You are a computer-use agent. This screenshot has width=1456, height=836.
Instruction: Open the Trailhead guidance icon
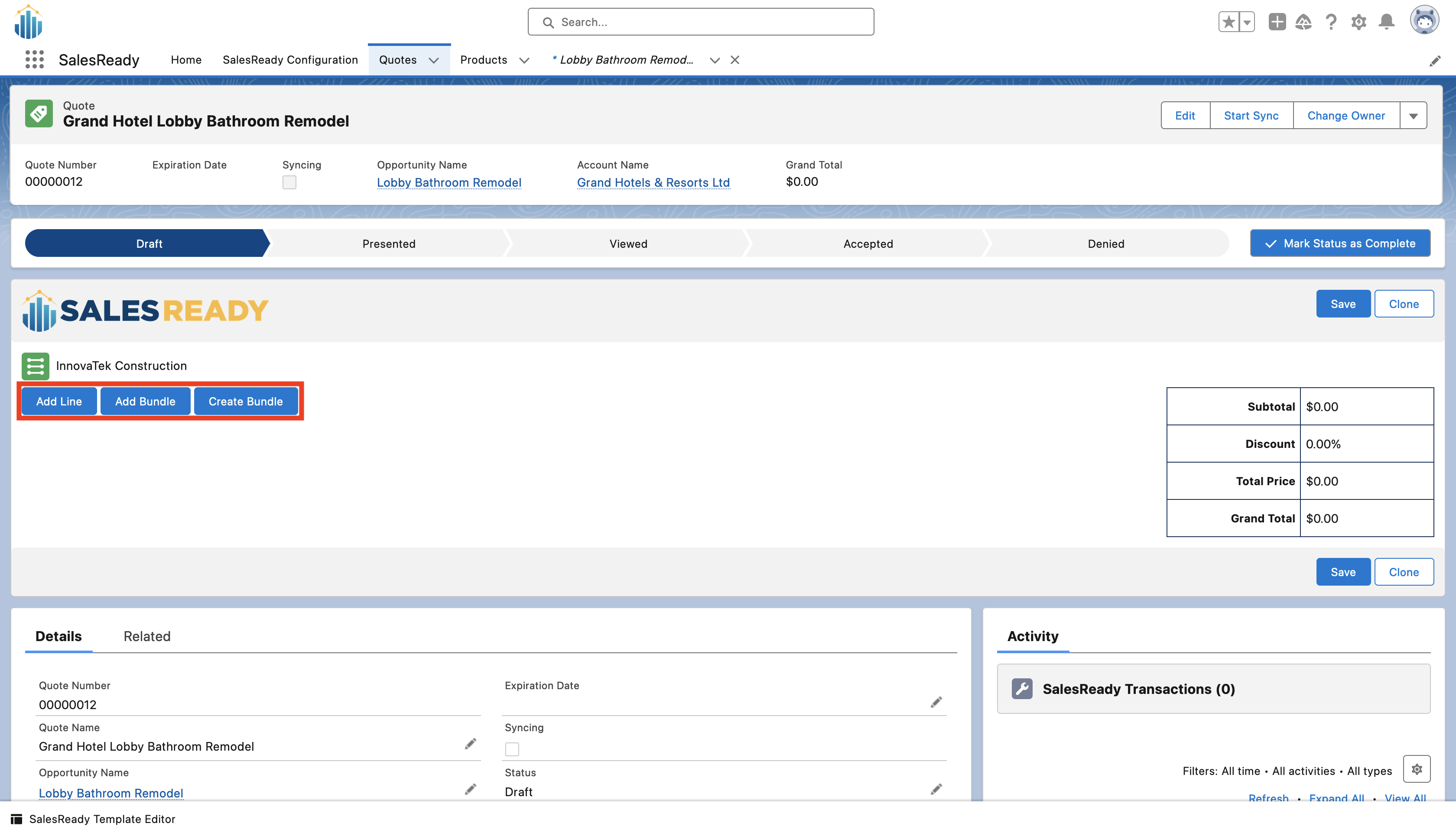coord(1303,23)
